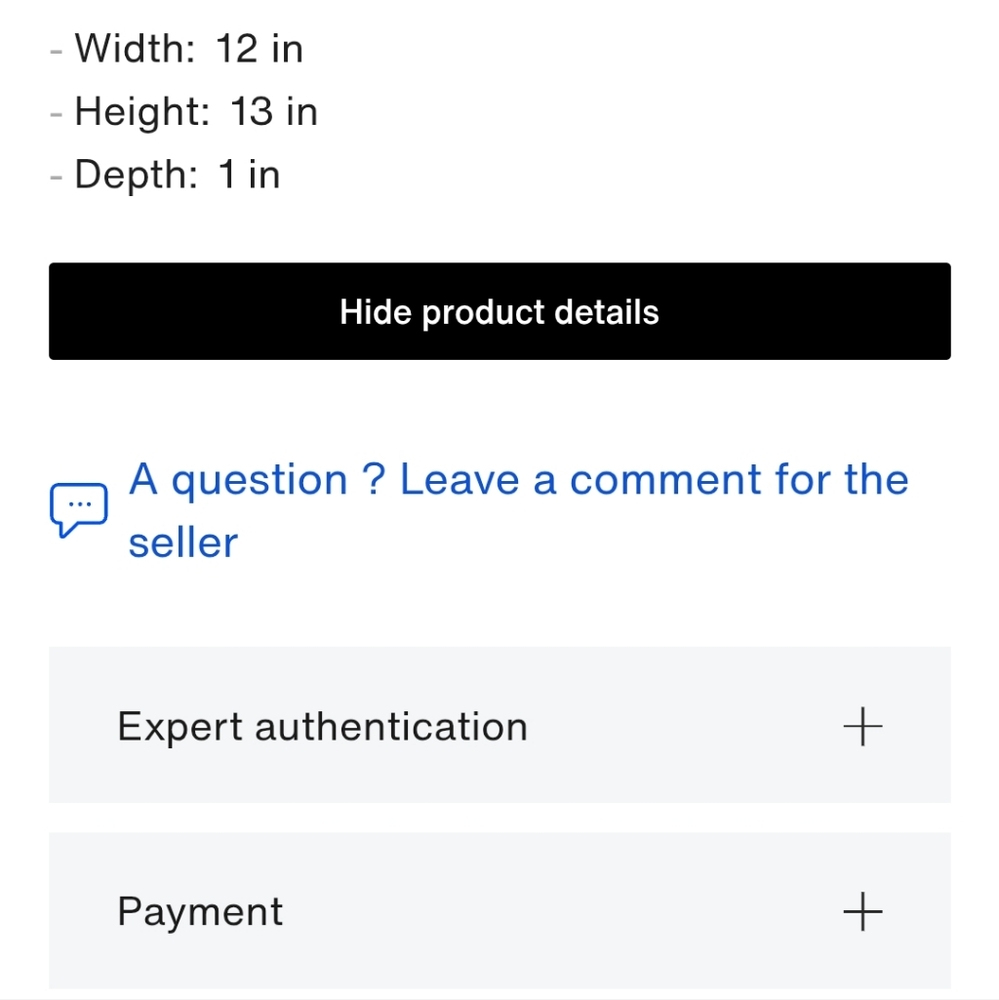Select the Height: 13 in text

(x=196, y=112)
